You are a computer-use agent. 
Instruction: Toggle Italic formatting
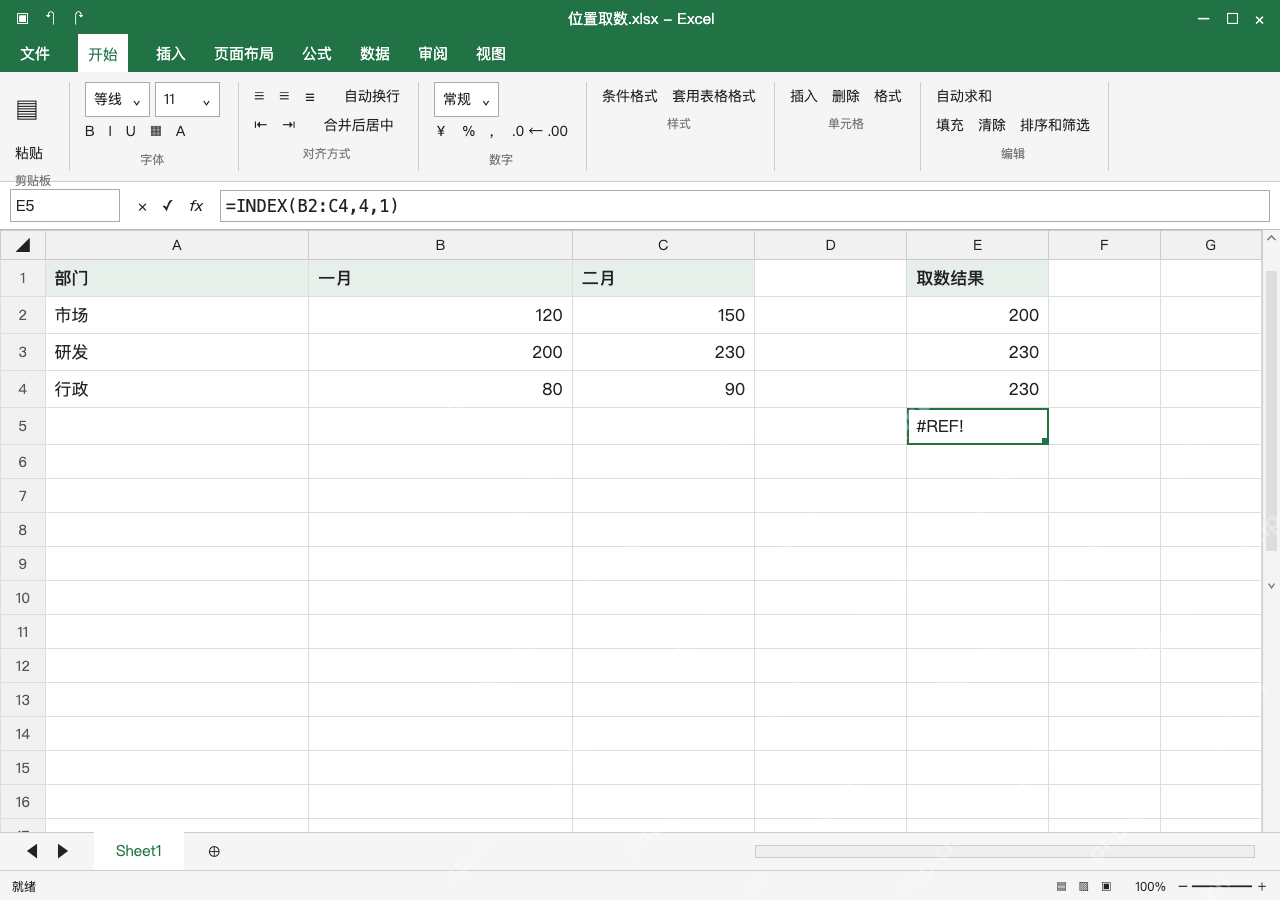tap(110, 131)
